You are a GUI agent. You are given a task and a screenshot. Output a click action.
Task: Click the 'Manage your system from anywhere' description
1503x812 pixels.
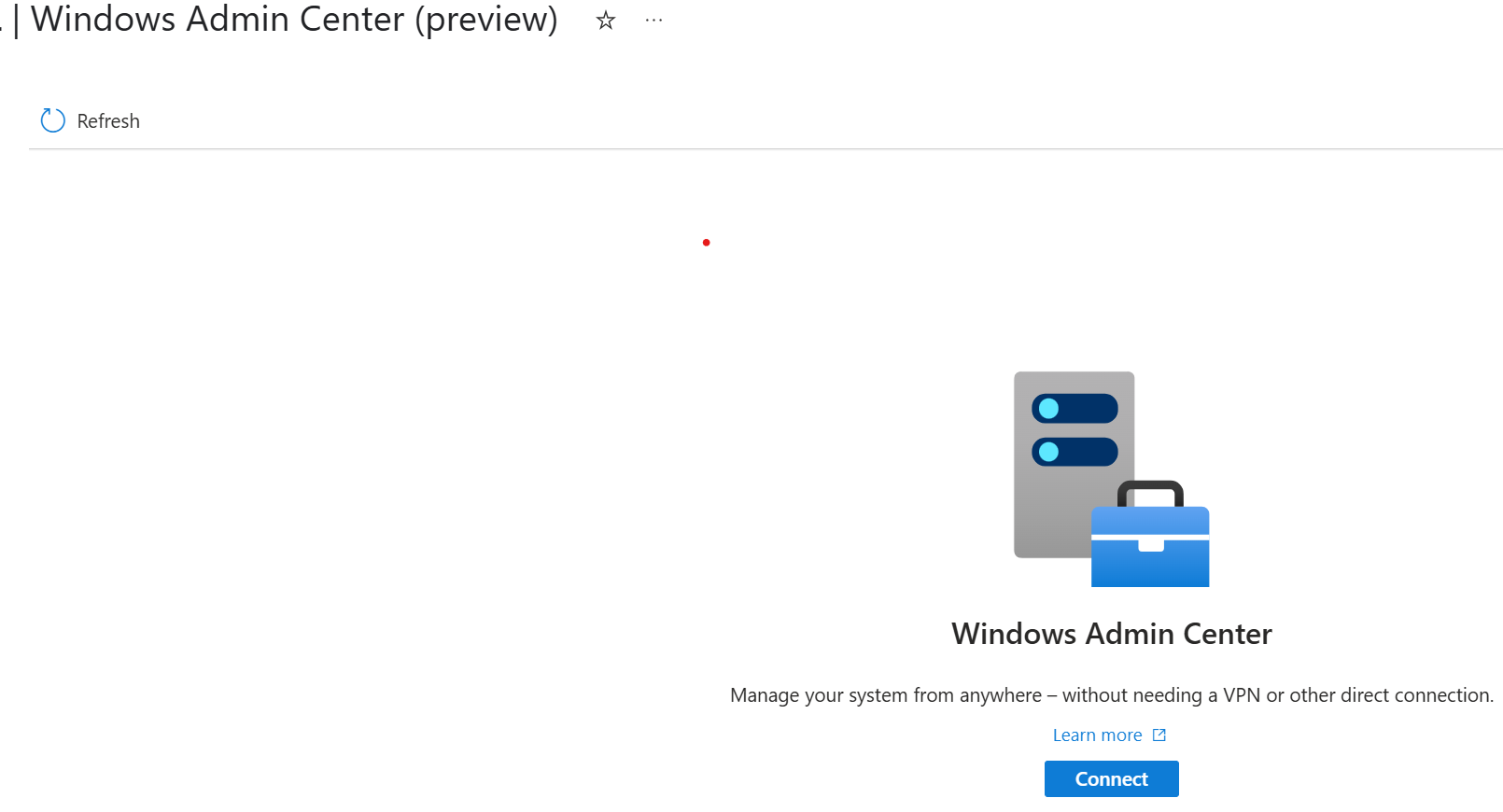tap(1111, 695)
